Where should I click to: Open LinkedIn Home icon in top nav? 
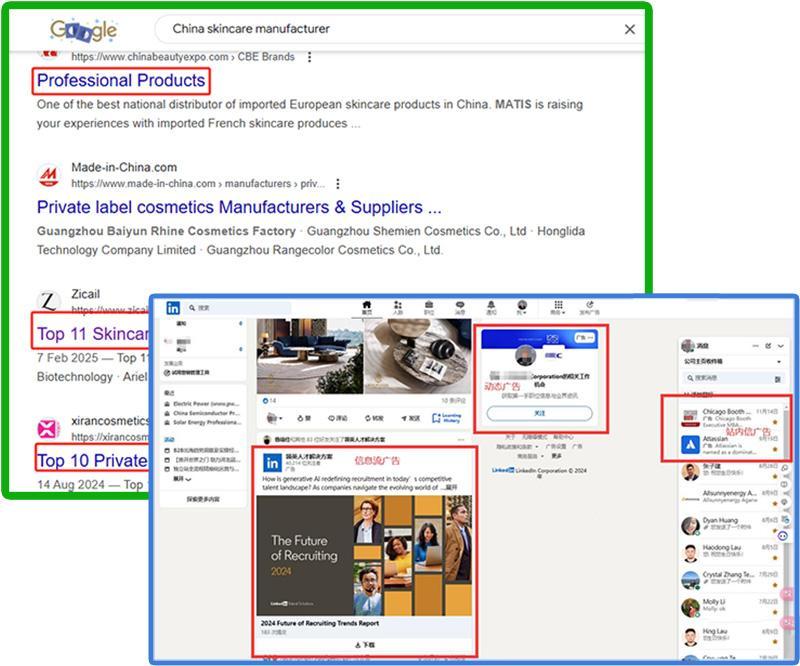click(366, 308)
